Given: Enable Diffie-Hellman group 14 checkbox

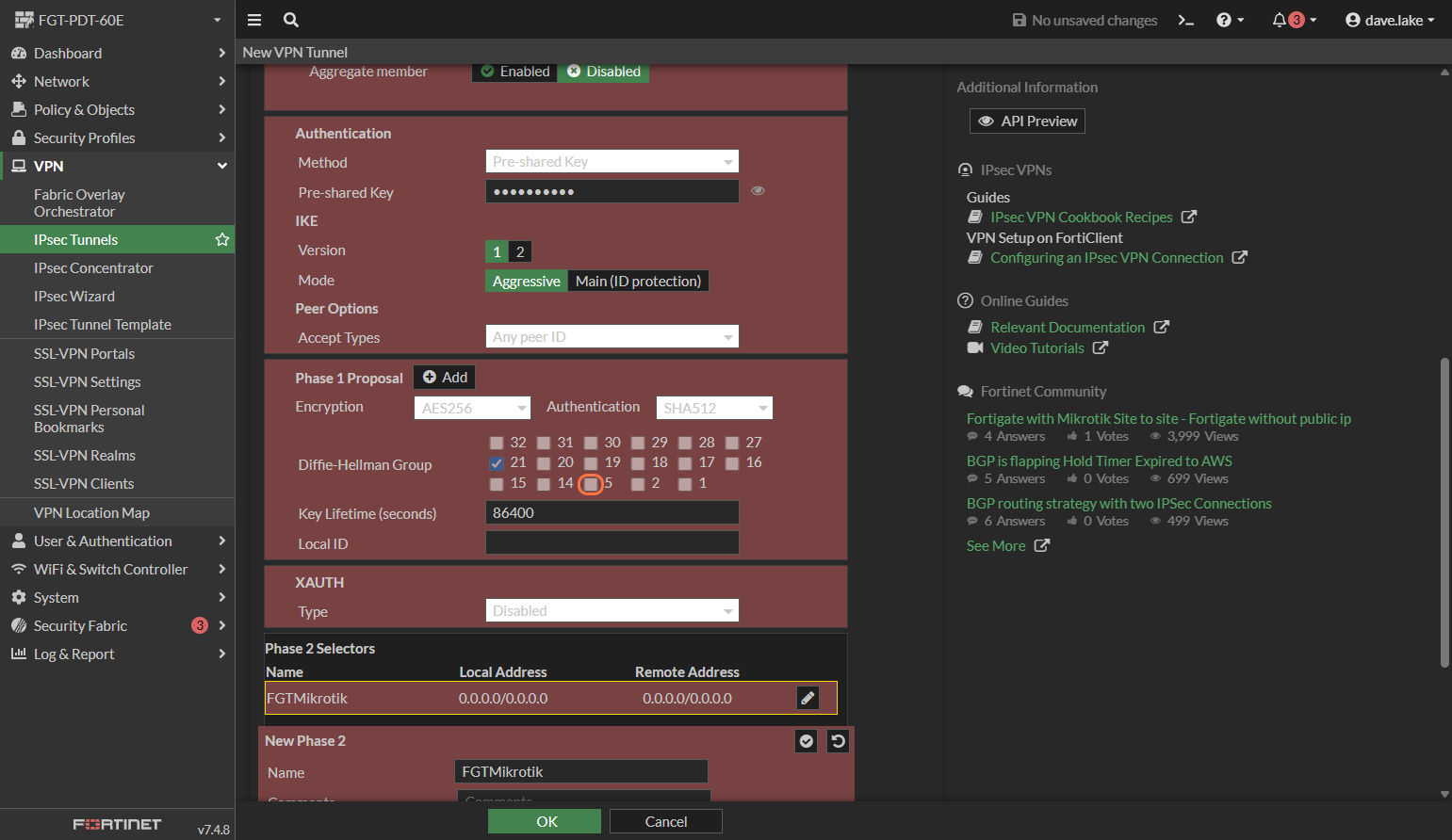Looking at the screenshot, I should [x=544, y=484].
